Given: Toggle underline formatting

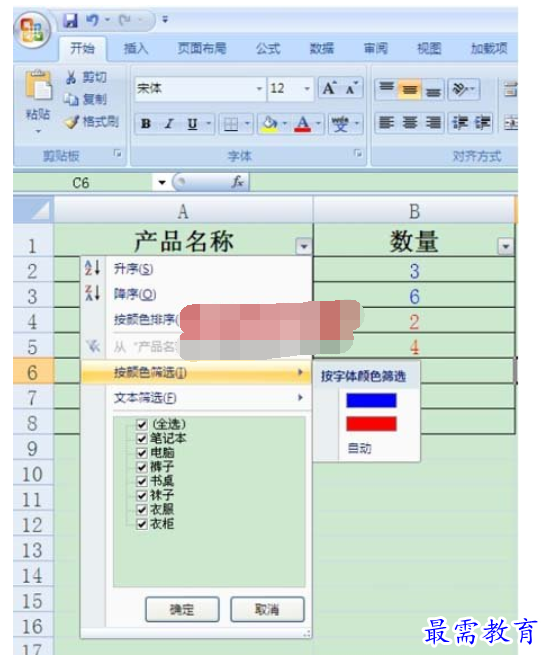Looking at the screenshot, I should (192, 124).
